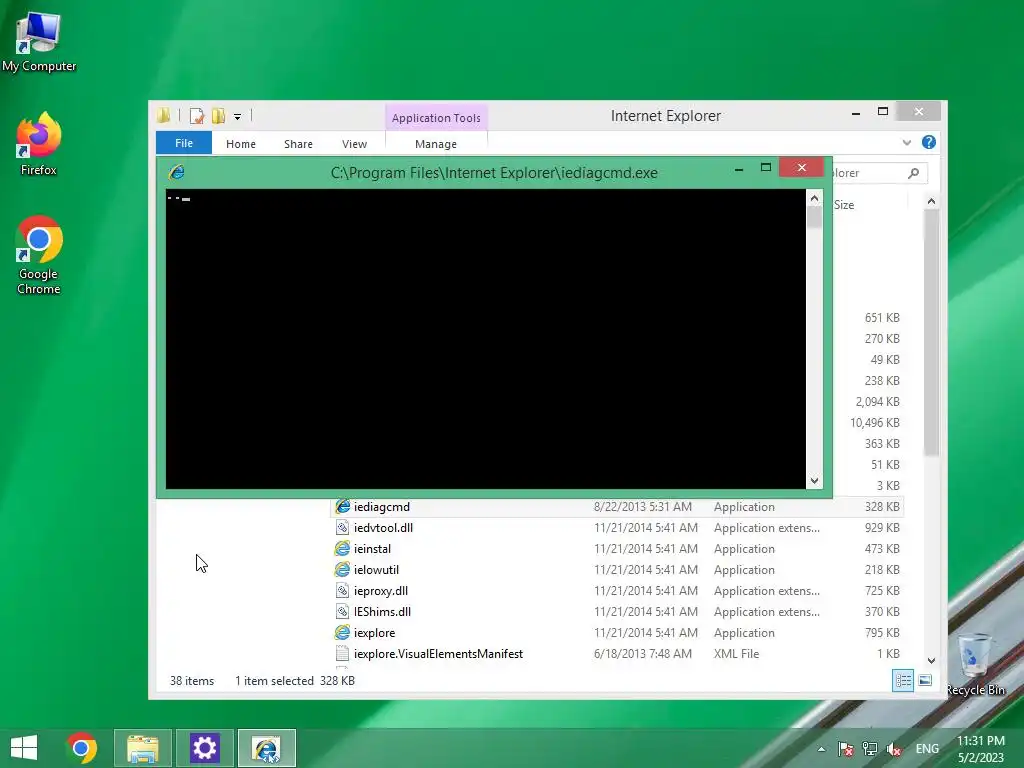Click Properties icon in quick access toolbar

pyautogui.click(x=197, y=116)
